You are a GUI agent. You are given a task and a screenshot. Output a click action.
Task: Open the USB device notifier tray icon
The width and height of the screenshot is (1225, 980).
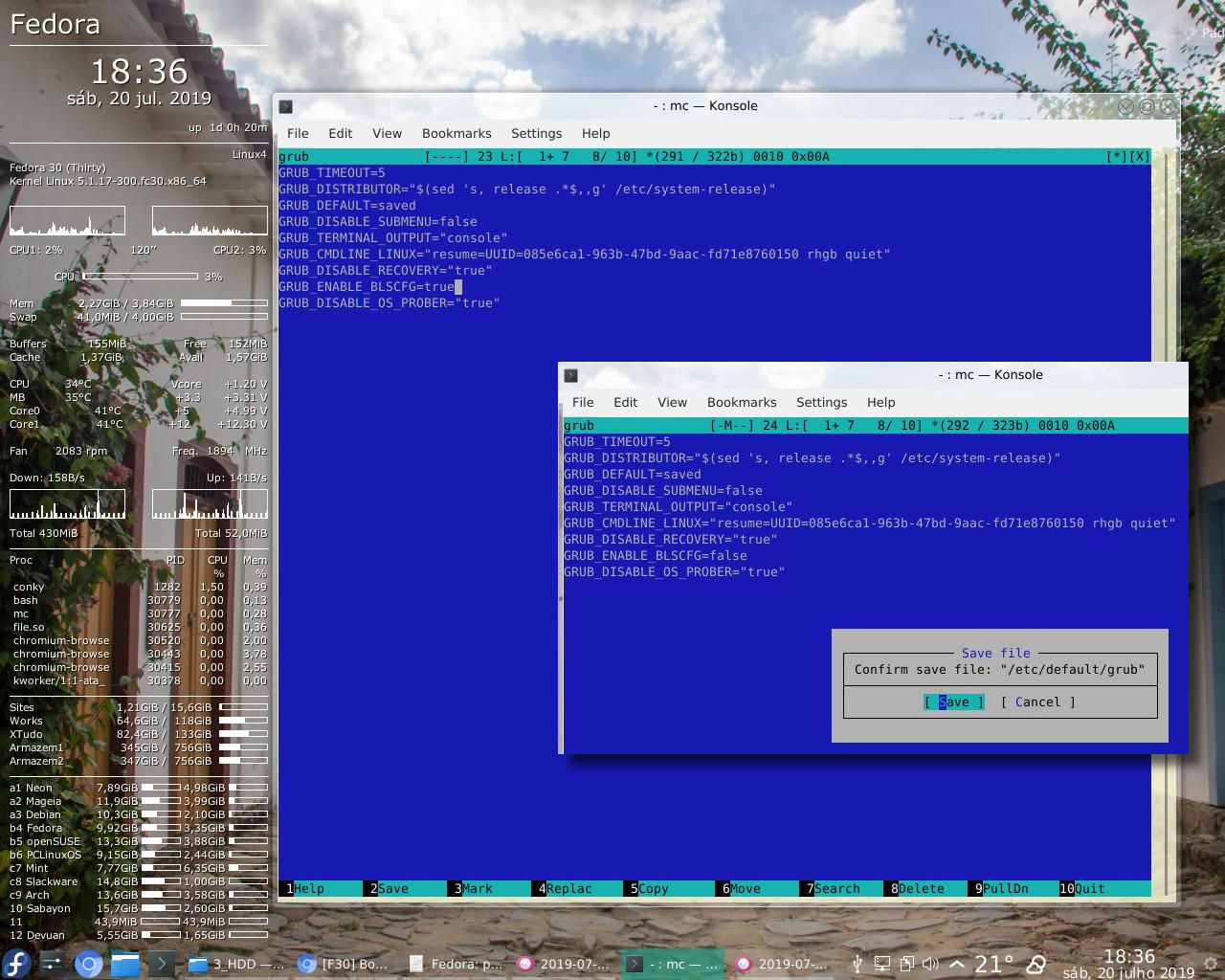coord(857,964)
